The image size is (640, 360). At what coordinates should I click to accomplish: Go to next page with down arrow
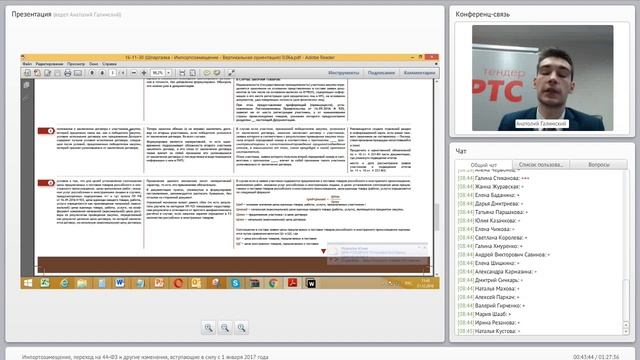pyautogui.click(x=102, y=73)
